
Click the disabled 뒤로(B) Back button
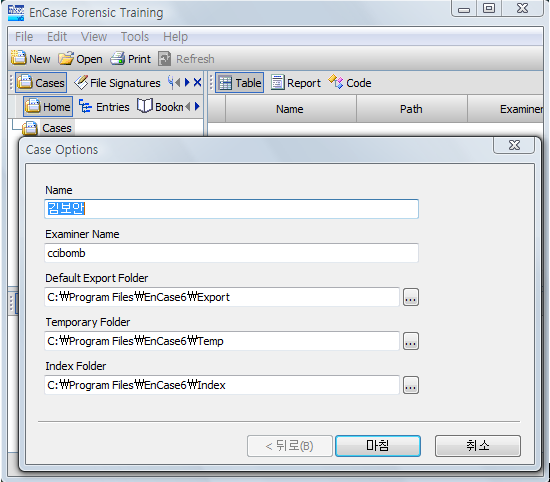[290, 446]
